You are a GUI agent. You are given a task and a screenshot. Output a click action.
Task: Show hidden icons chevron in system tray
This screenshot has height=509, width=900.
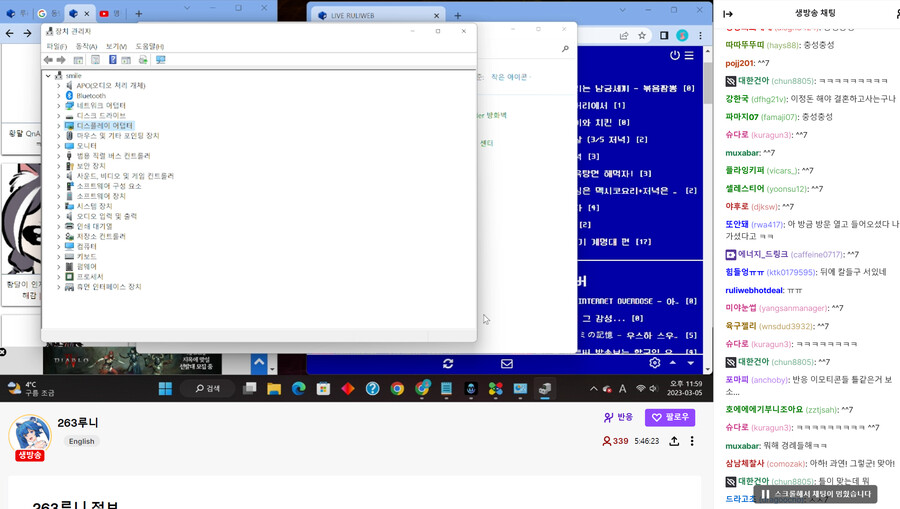593,389
